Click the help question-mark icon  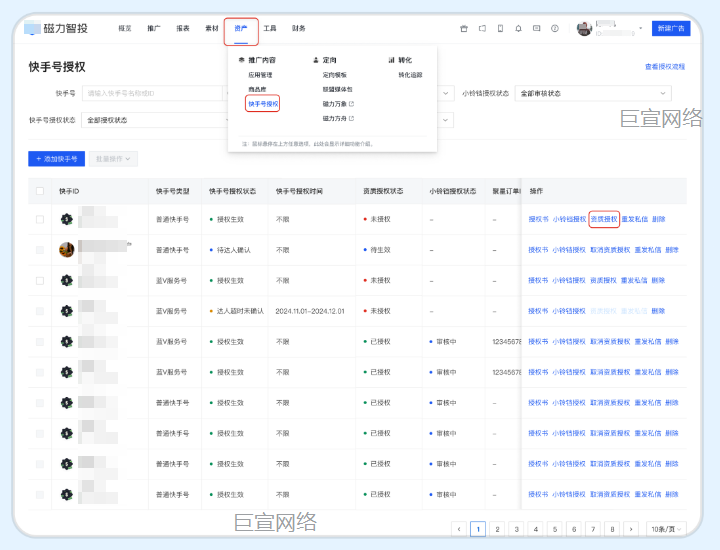[x=555, y=28]
